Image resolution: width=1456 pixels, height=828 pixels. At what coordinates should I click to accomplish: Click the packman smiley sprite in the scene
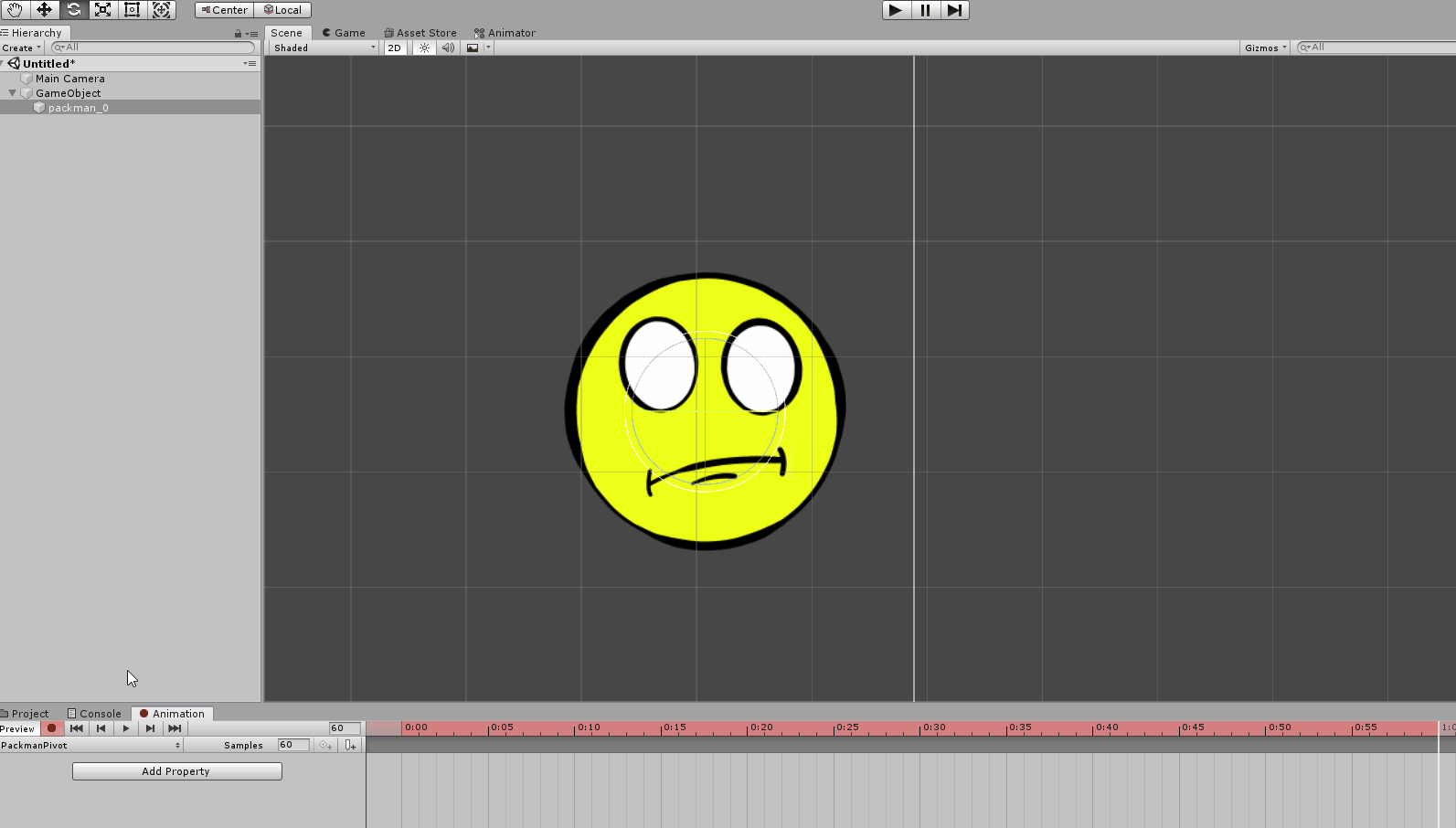[x=706, y=410]
